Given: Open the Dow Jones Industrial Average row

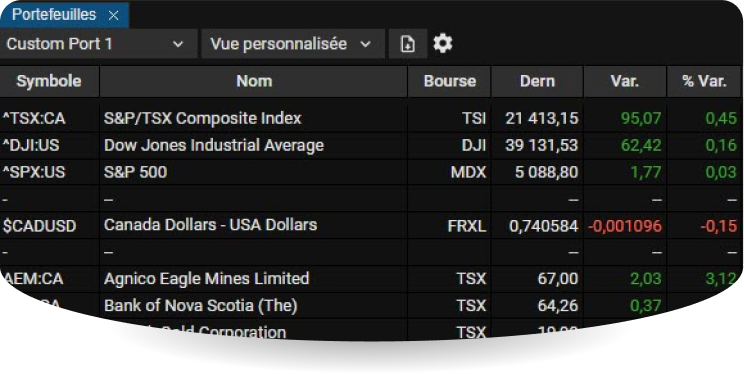Looking at the screenshot, I should [370, 145].
